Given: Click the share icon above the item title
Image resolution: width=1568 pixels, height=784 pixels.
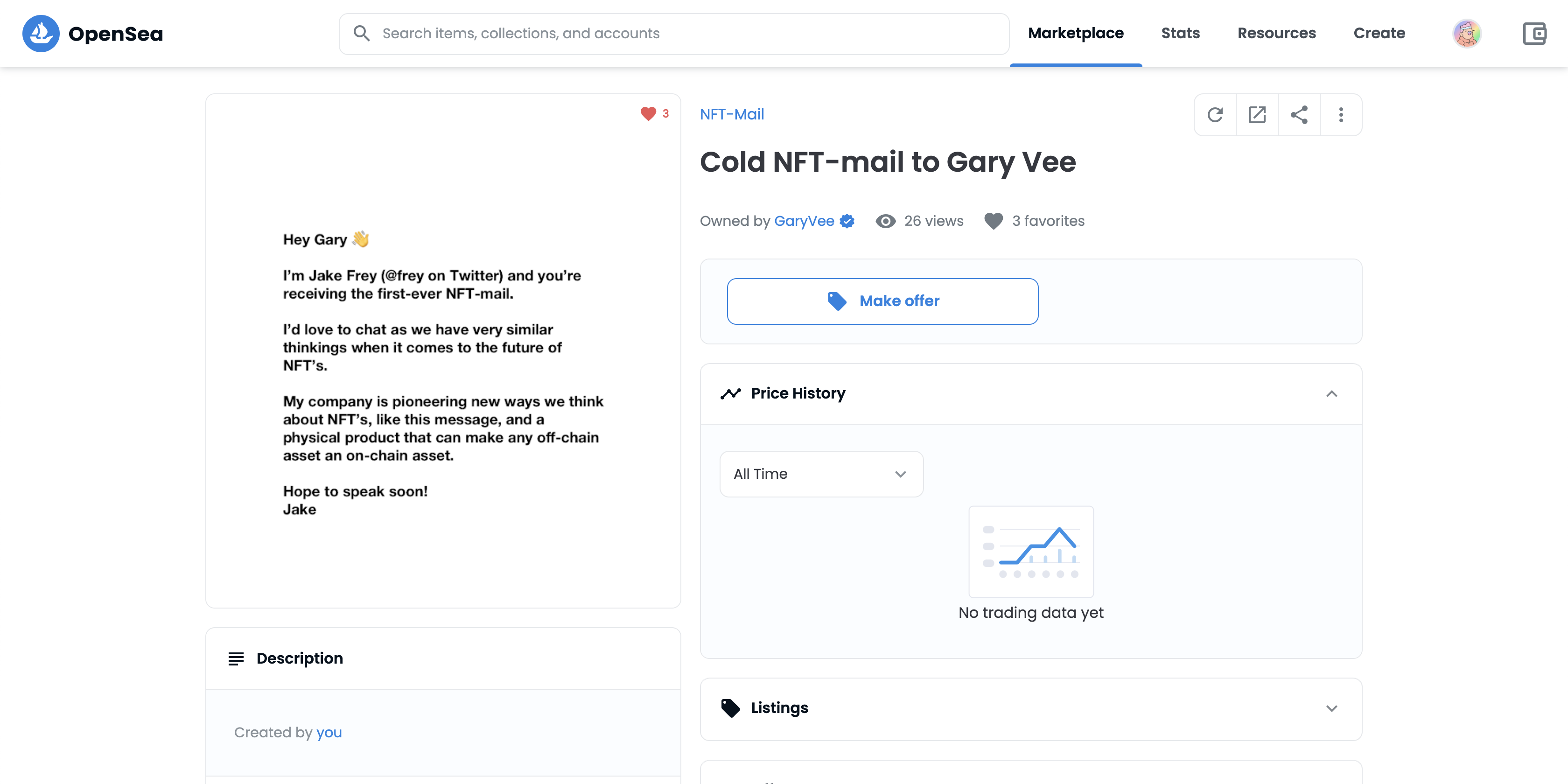Looking at the screenshot, I should tap(1299, 114).
